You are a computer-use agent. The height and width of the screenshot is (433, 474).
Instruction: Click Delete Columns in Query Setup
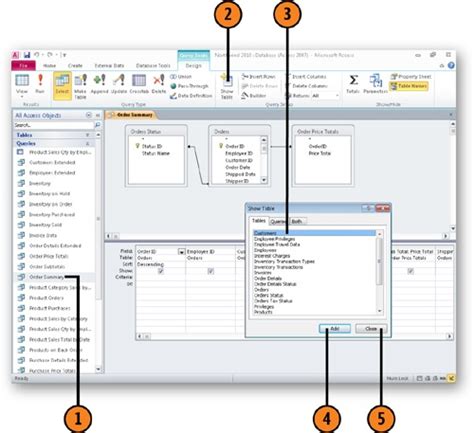pos(306,86)
